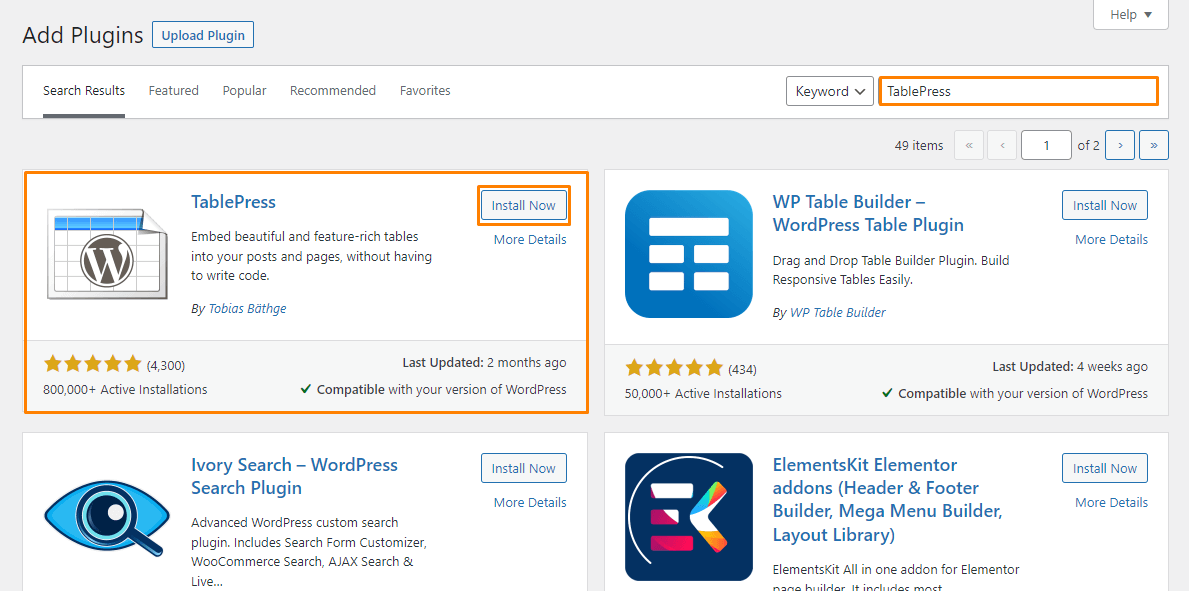This screenshot has width=1189, height=591.
Task: Open More Details for WP Table Builder
Action: pyautogui.click(x=1112, y=240)
